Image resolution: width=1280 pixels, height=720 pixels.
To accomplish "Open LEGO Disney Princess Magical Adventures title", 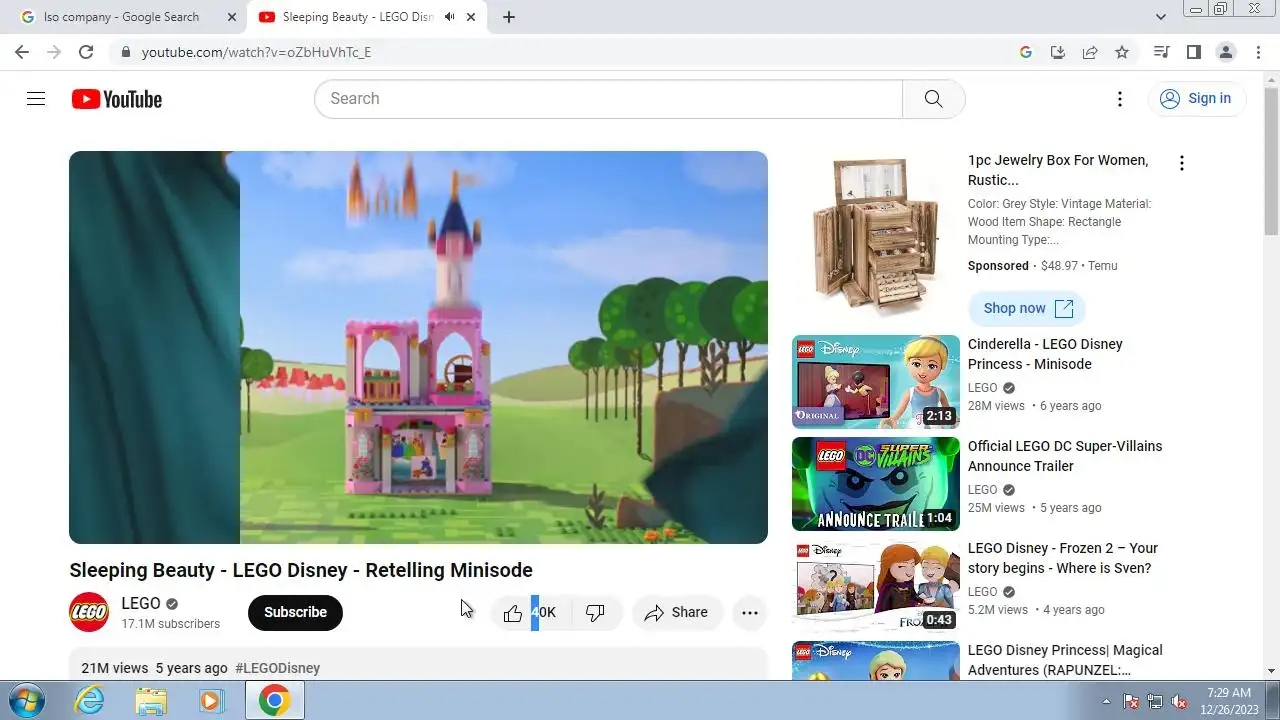I will click(1065, 660).
